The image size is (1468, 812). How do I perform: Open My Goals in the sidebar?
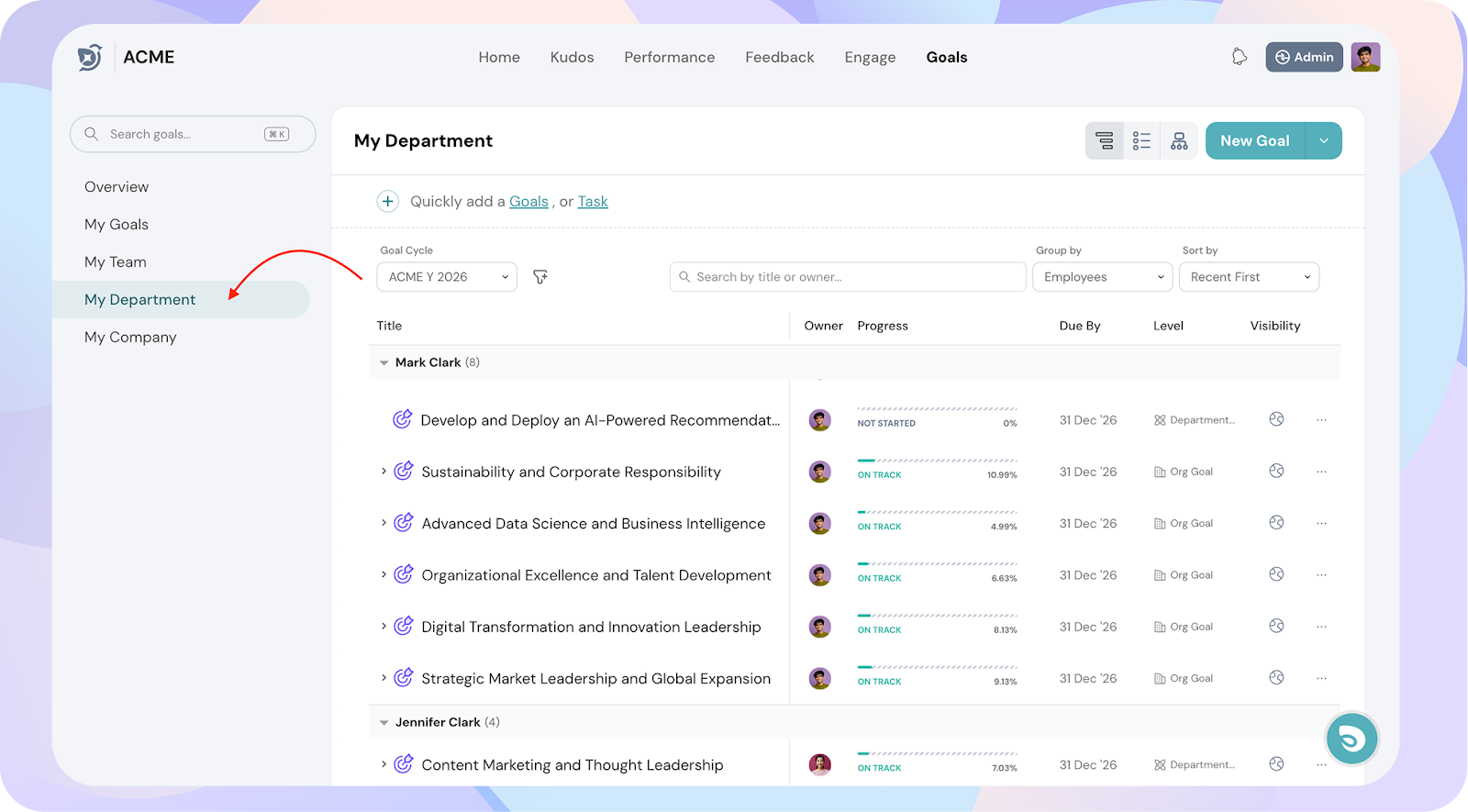pos(117,225)
